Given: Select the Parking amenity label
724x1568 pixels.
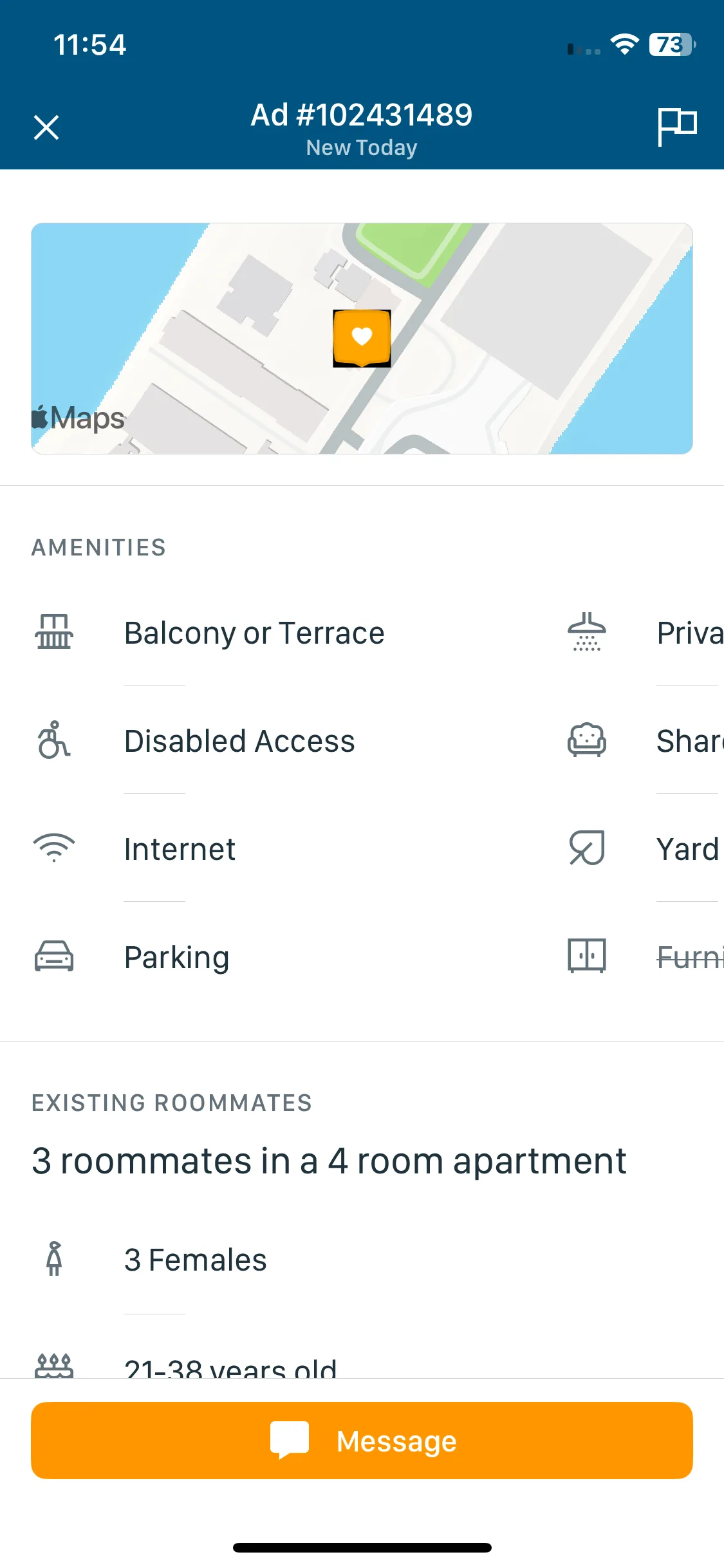Looking at the screenshot, I should (177, 958).
